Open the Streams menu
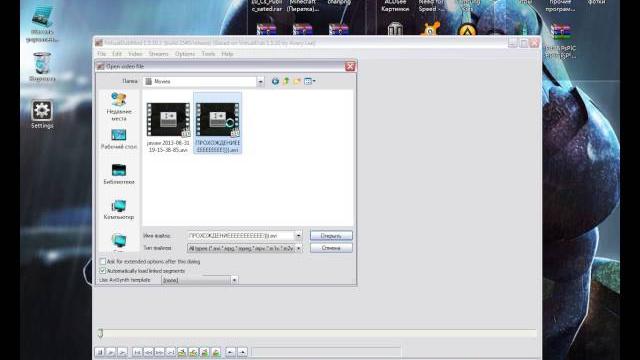The image size is (640, 360). click(x=158, y=54)
